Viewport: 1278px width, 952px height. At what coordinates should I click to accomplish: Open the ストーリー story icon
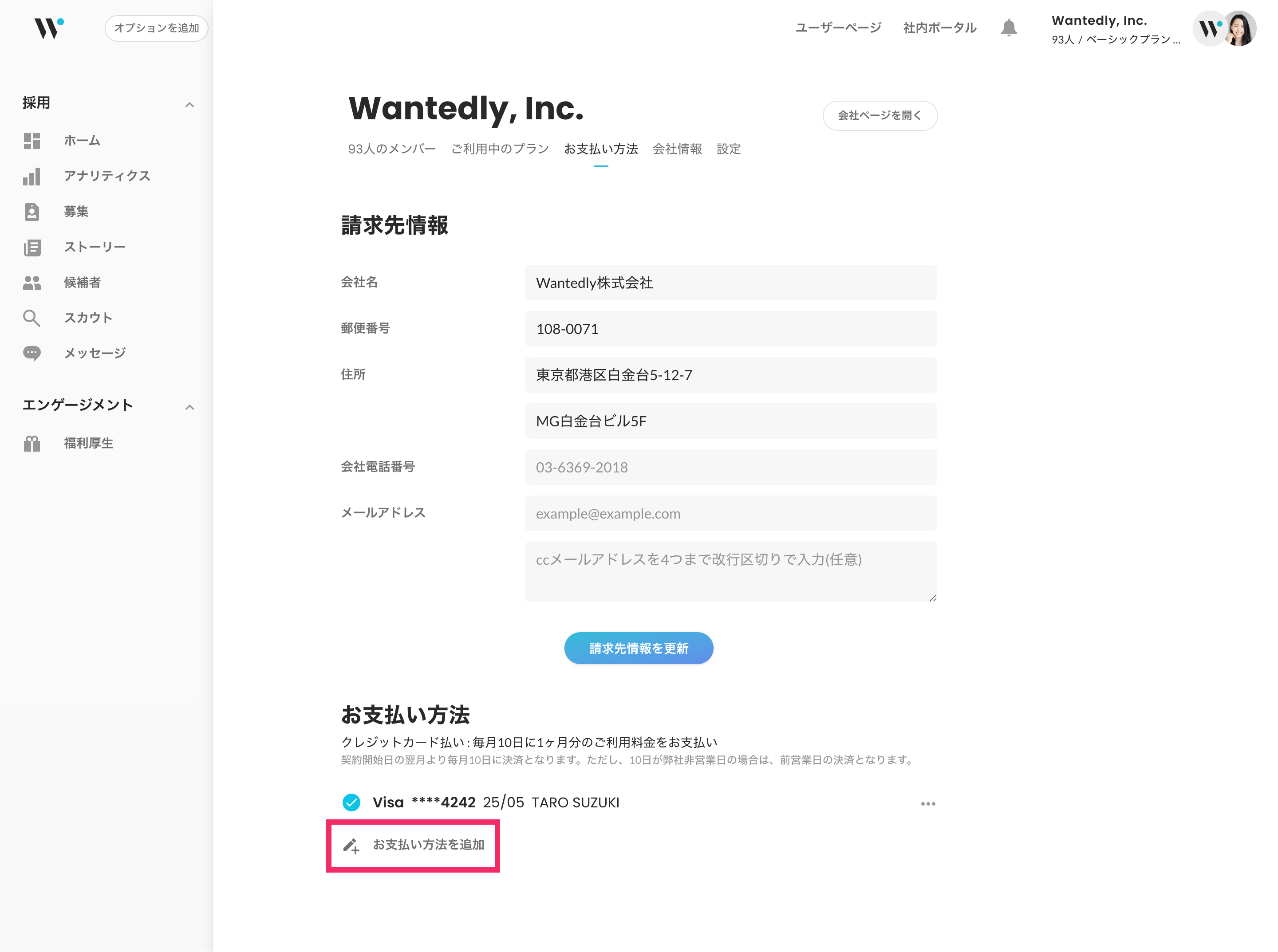[x=32, y=247]
